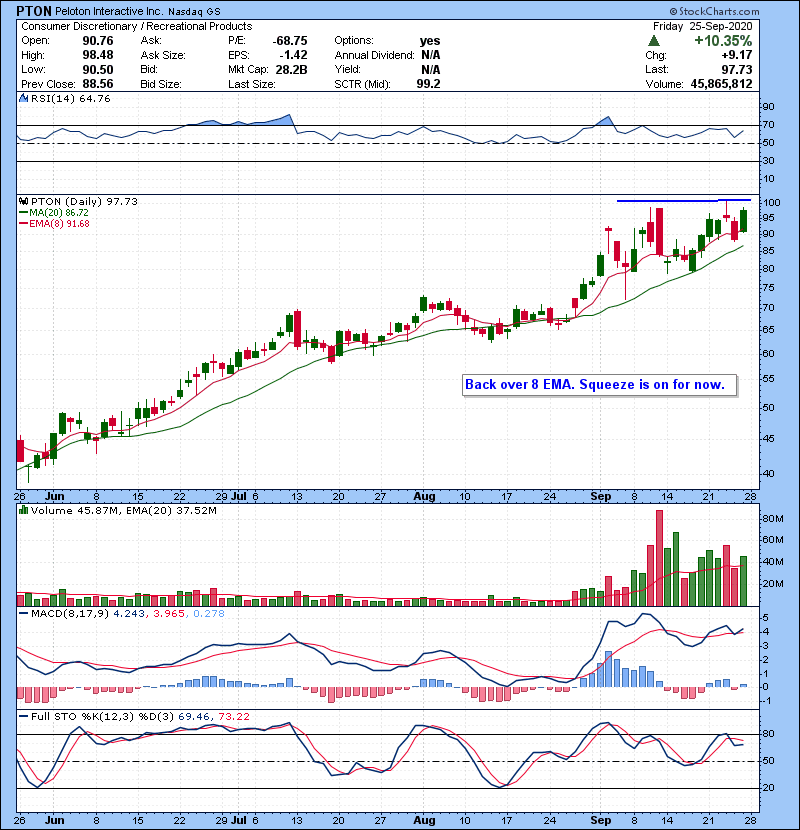Click the 'Jul' label on price chart axis
The image size is (800, 830).
(x=239, y=497)
